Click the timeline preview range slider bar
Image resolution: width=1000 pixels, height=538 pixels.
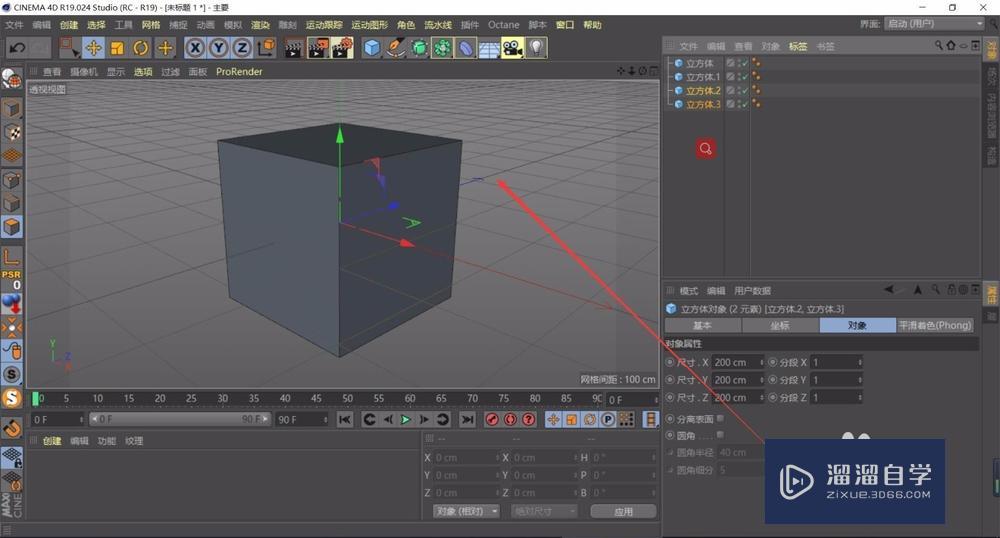coord(180,419)
